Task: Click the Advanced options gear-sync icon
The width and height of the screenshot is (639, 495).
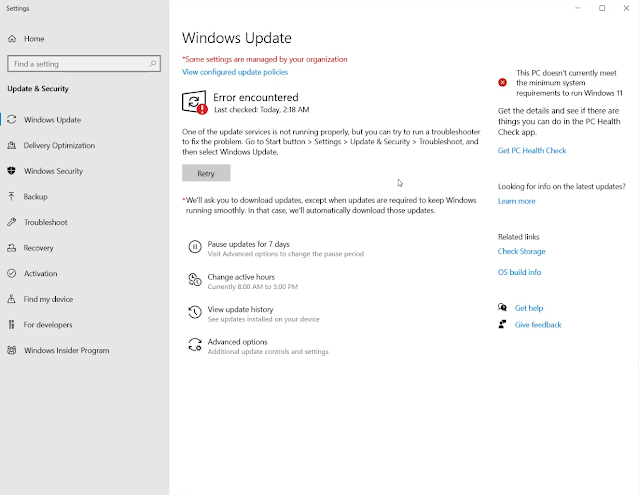Action: pyautogui.click(x=195, y=345)
